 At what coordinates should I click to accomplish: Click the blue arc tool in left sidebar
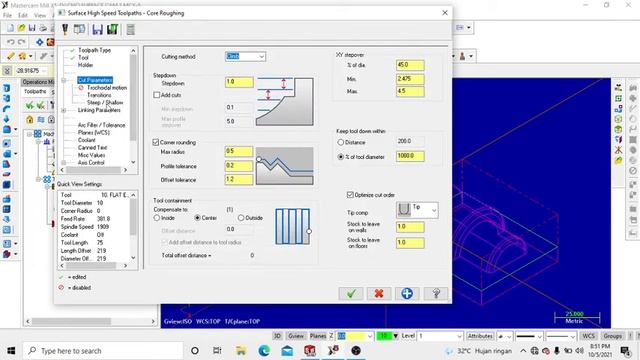pos(7,109)
